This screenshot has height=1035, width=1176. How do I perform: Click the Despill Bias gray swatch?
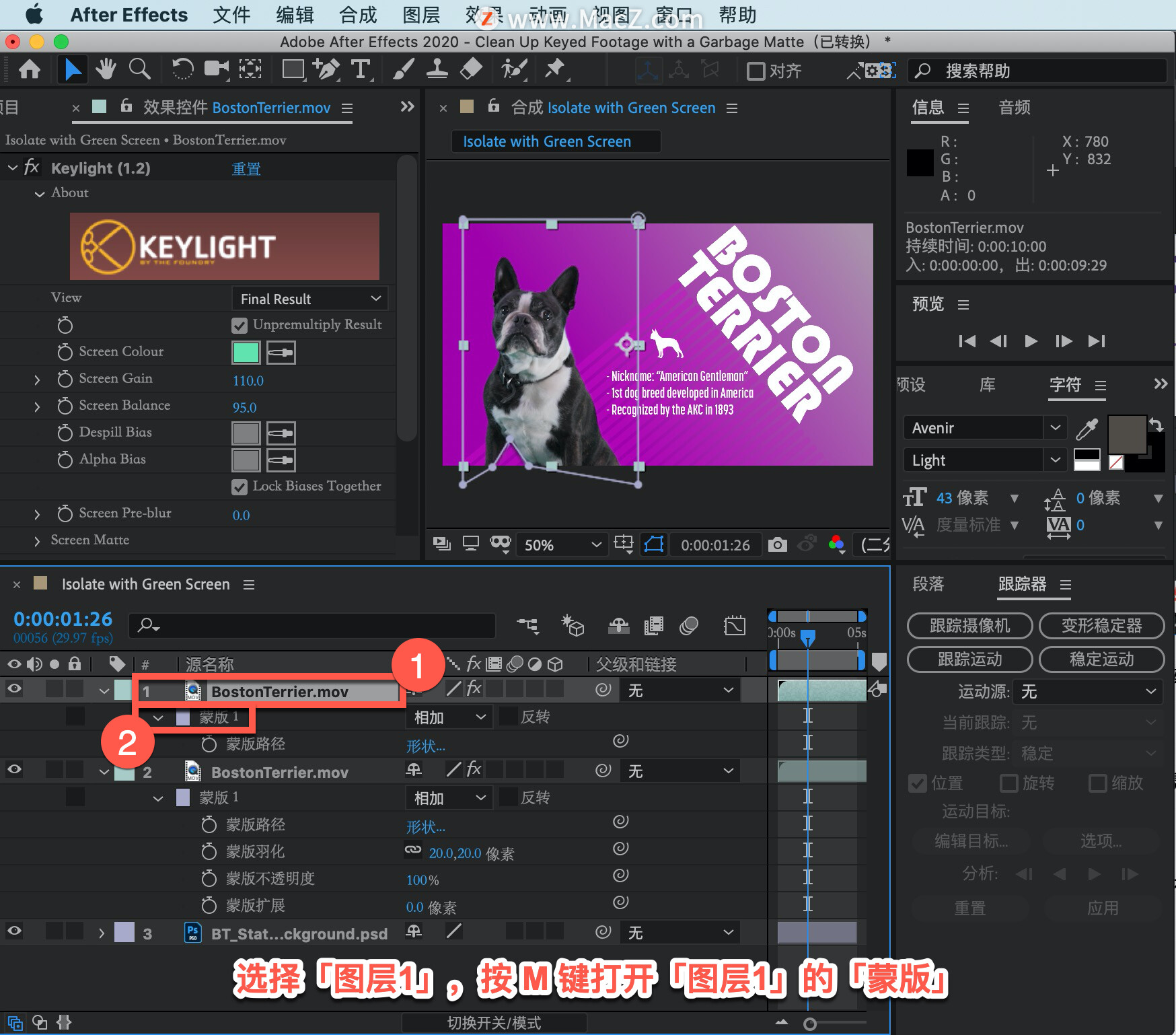click(246, 433)
